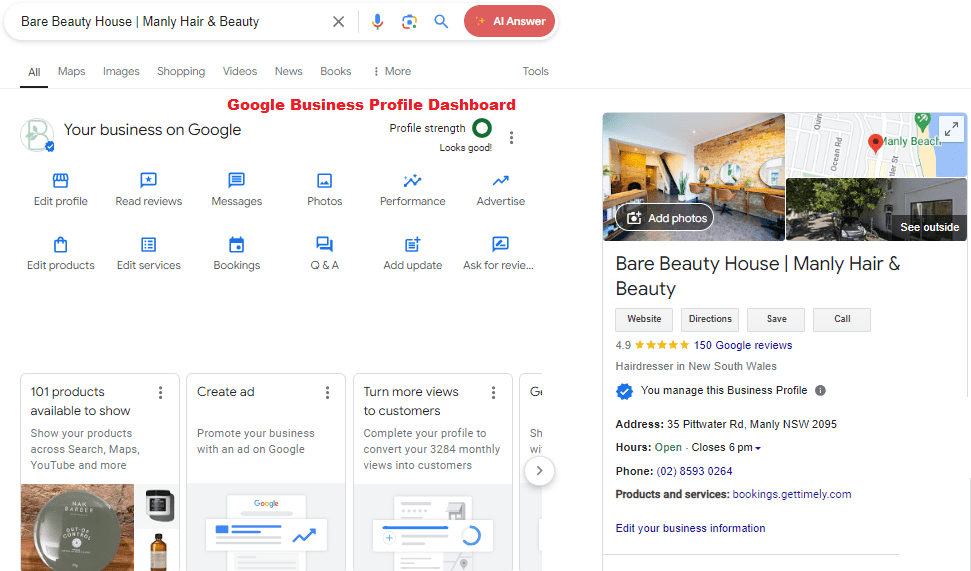This screenshot has width=971, height=571.
Task: Open the Q & A chat icon
Action: (x=324, y=244)
